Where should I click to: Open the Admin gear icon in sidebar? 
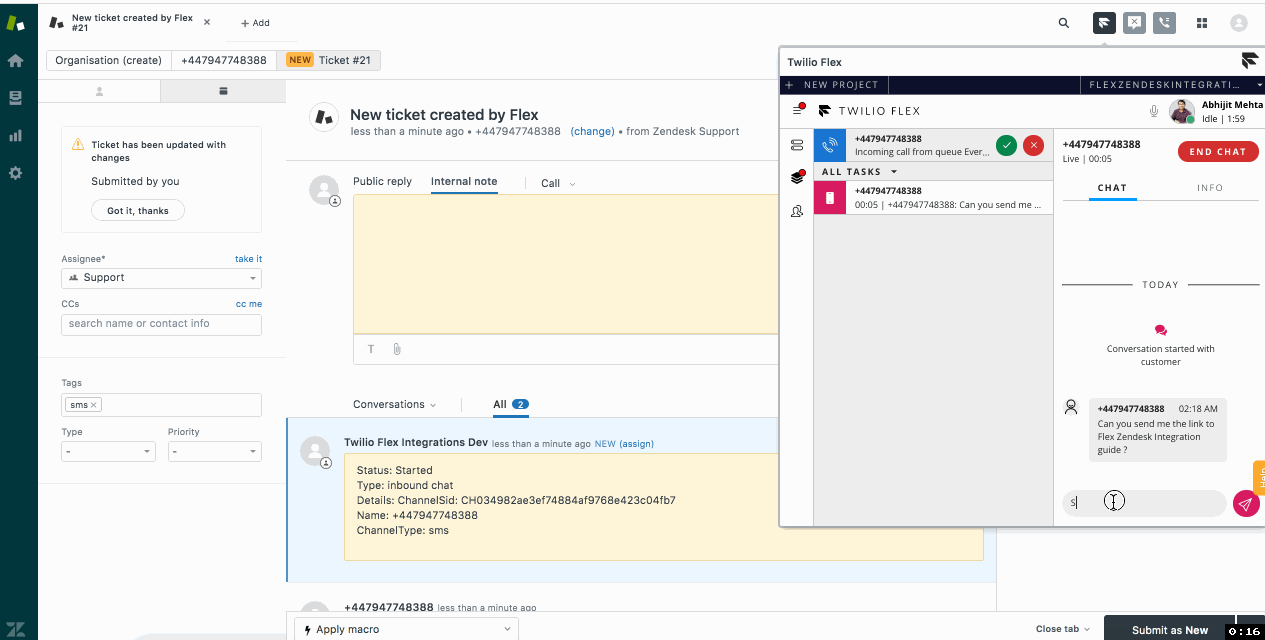tap(15, 173)
